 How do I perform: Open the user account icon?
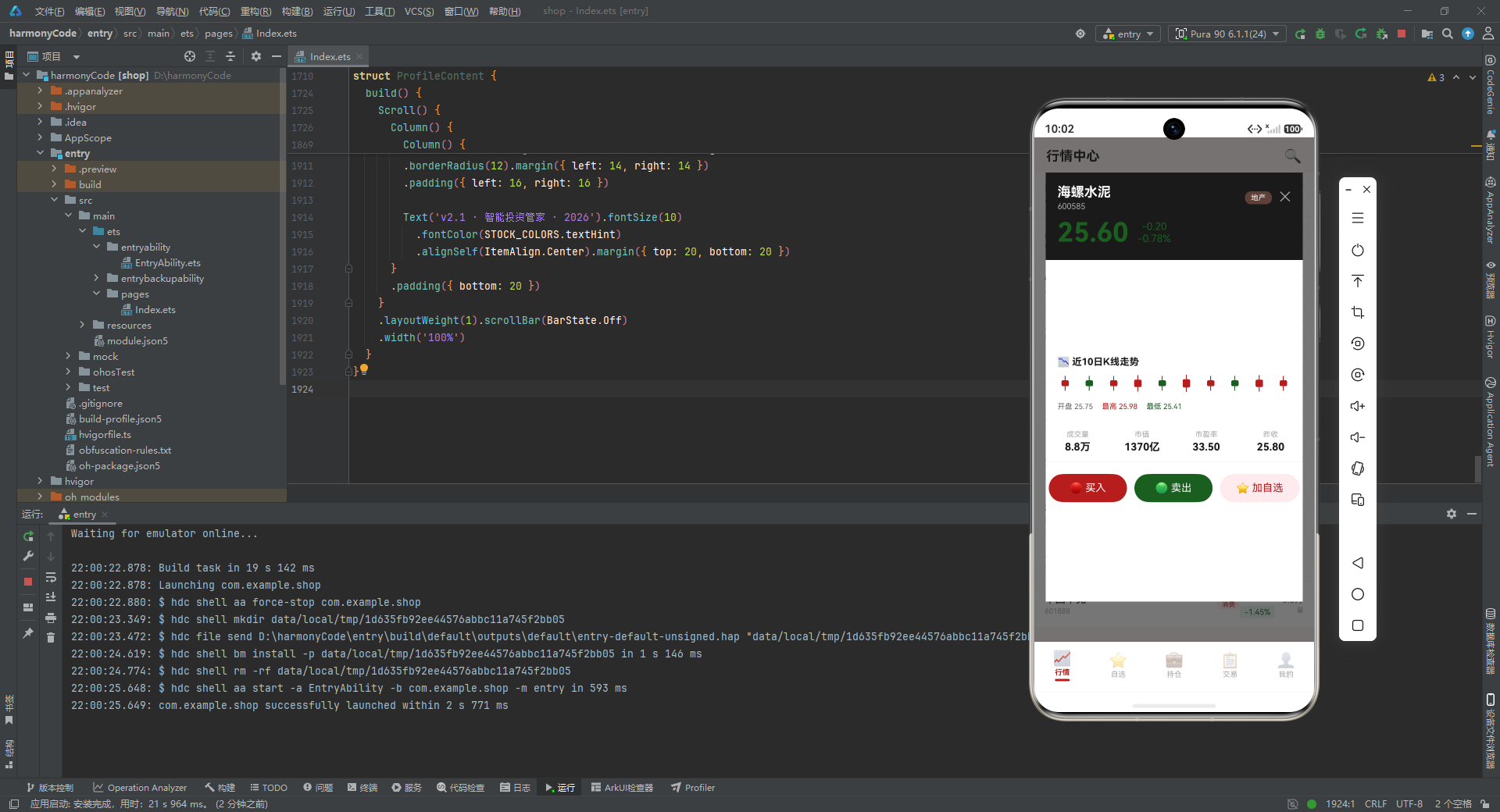coord(1488,34)
